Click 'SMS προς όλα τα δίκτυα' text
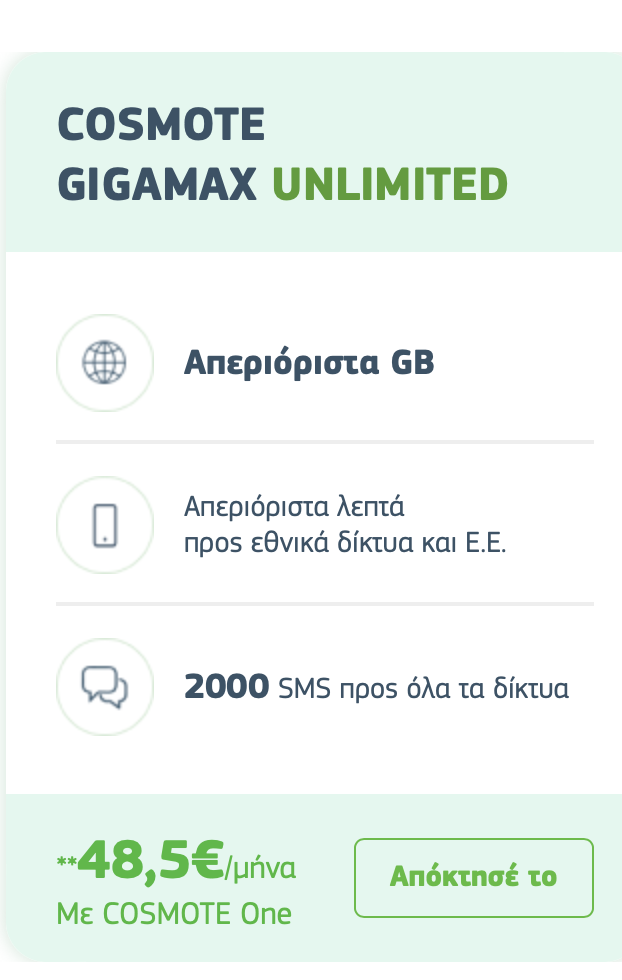Viewport: 622px width, 980px height. point(423,689)
